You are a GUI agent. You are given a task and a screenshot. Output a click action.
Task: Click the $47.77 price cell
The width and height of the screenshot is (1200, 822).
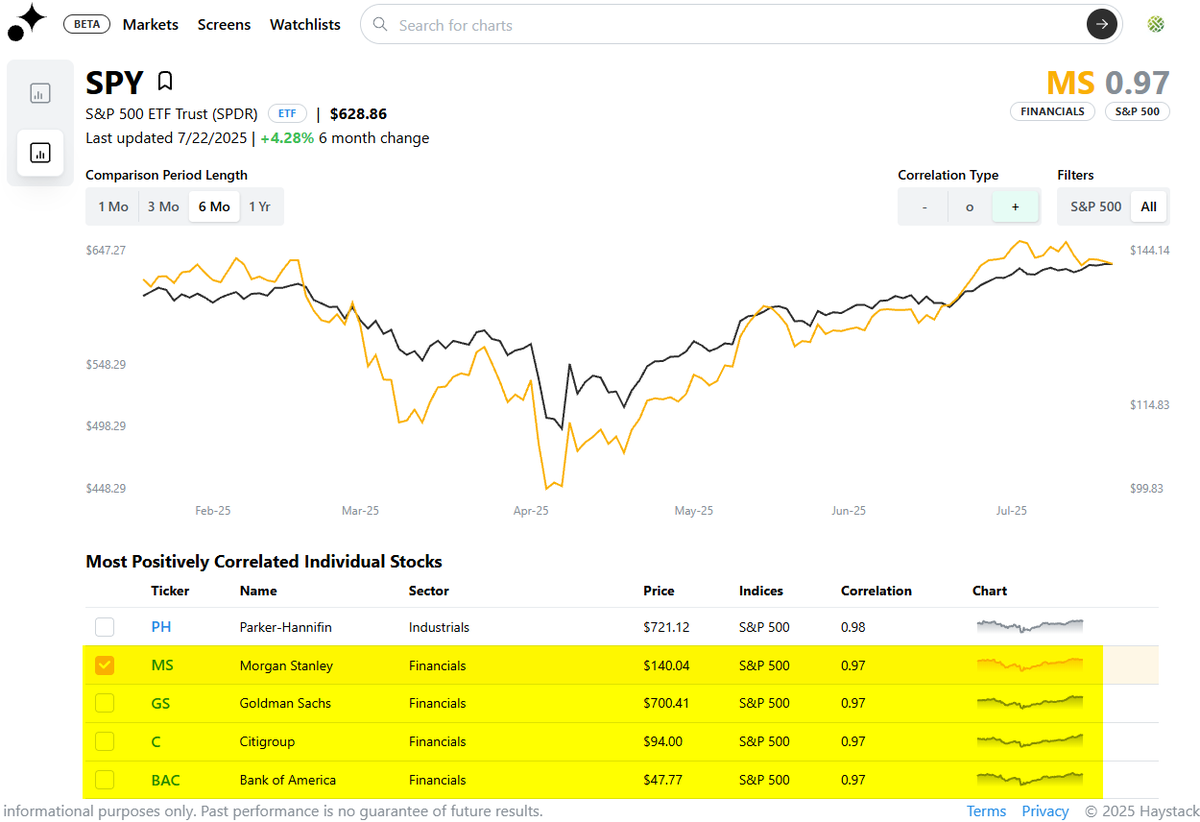click(663, 780)
